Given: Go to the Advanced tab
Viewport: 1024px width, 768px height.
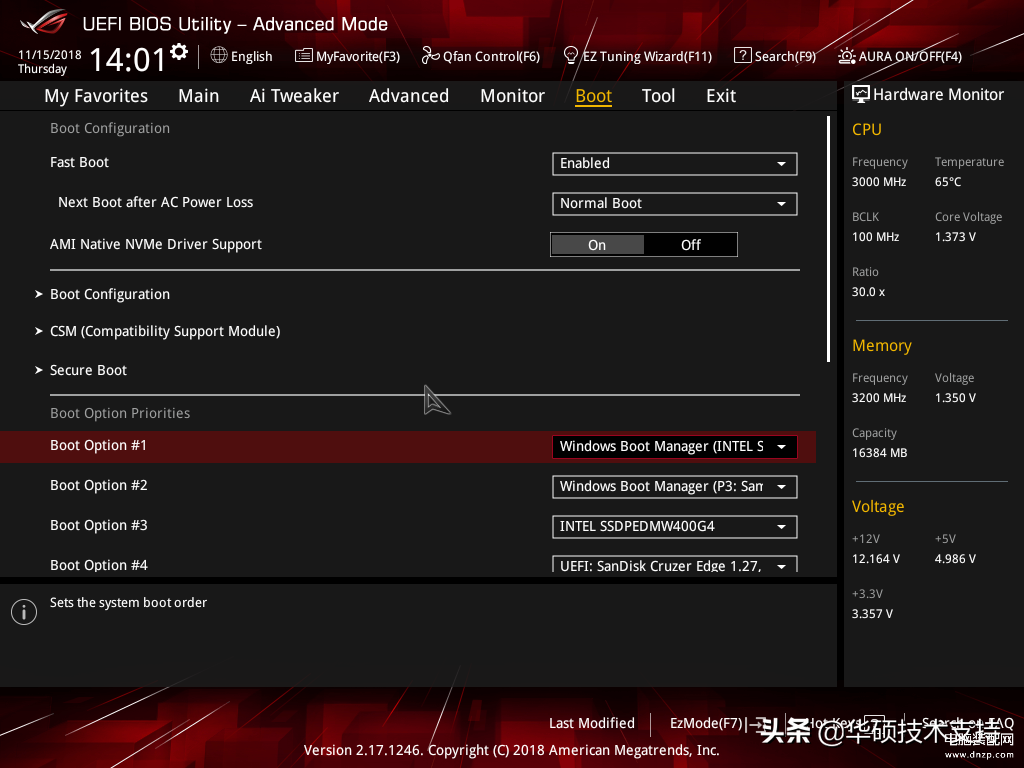Looking at the screenshot, I should [x=409, y=96].
